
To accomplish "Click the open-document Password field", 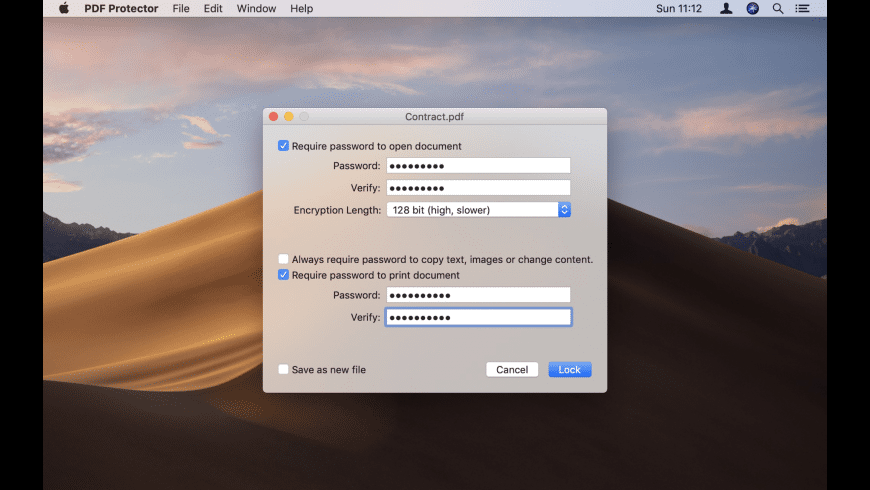I will tap(478, 165).
